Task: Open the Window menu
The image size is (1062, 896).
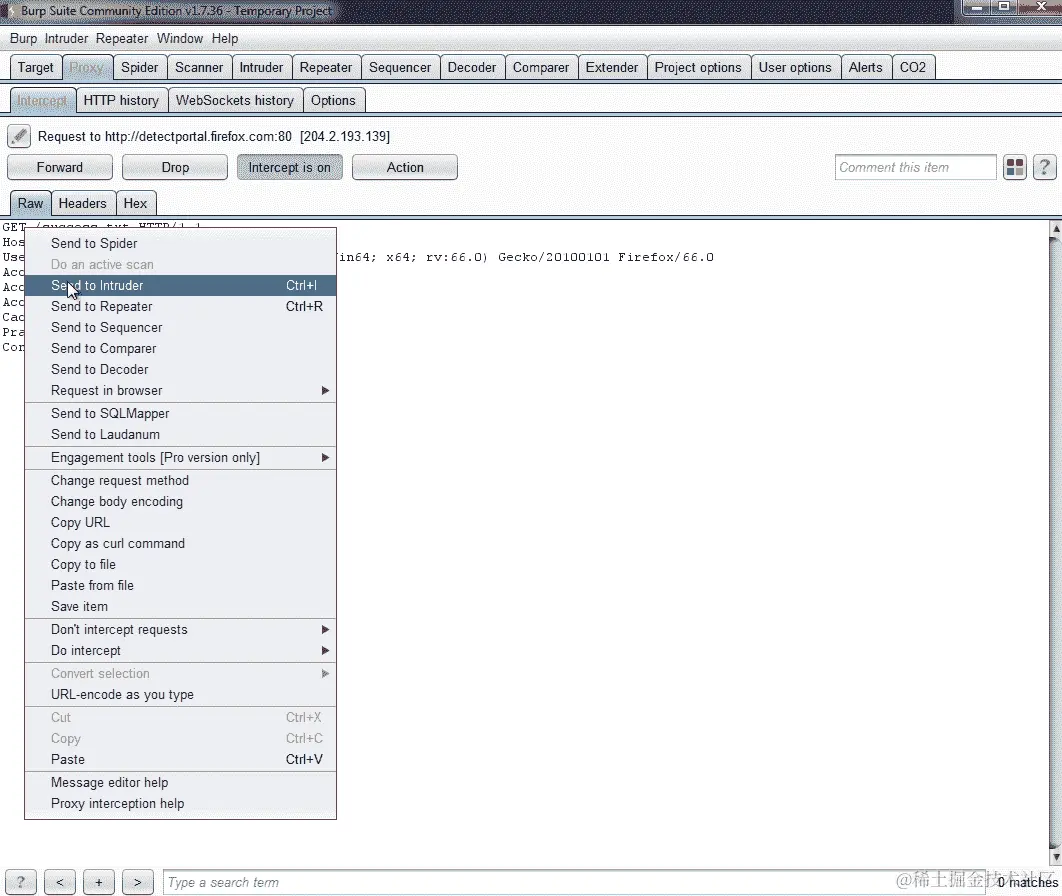Action: pyautogui.click(x=180, y=39)
